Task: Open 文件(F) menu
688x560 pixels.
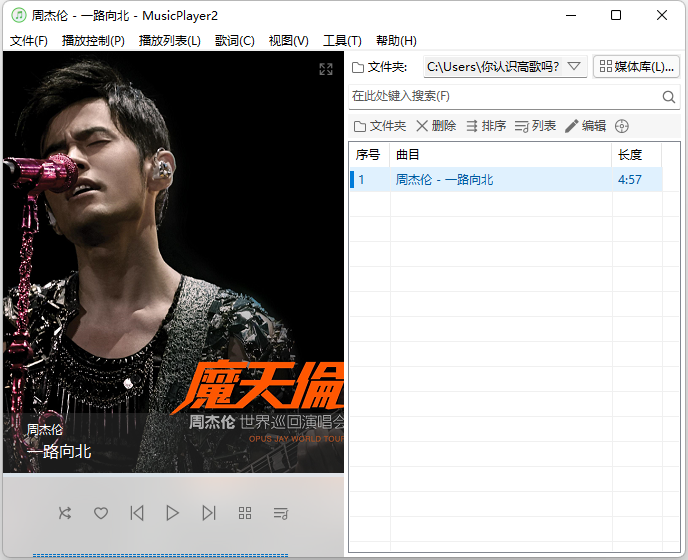Action: coord(29,41)
